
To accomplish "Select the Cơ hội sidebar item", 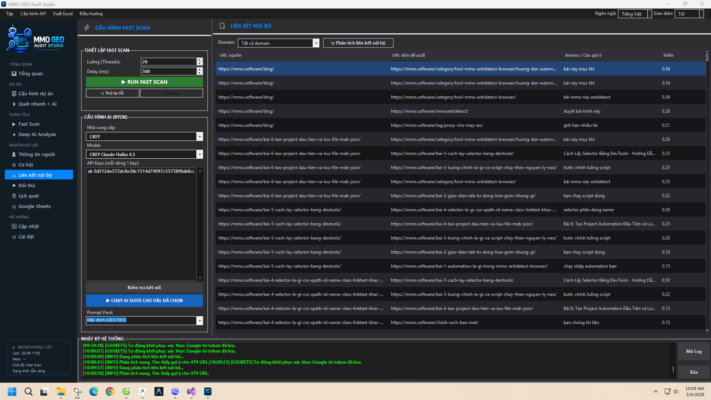I will coord(25,165).
